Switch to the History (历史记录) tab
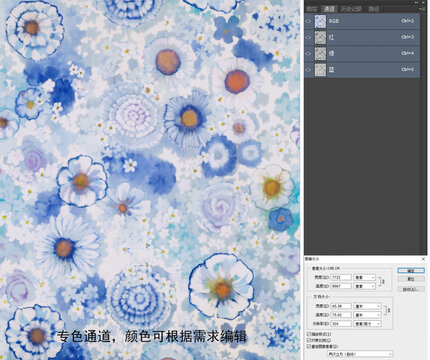Image resolution: width=430 pixels, height=360 pixels. coord(351,9)
